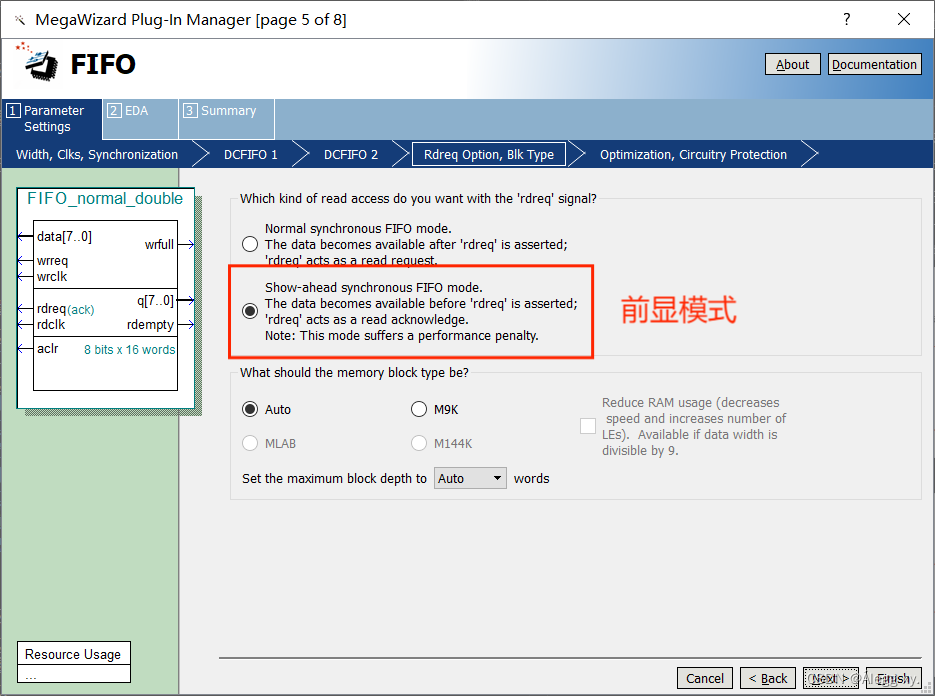Screen dimensions: 935x696
Task: Click the help question mark button
Action: pos(847,19)
